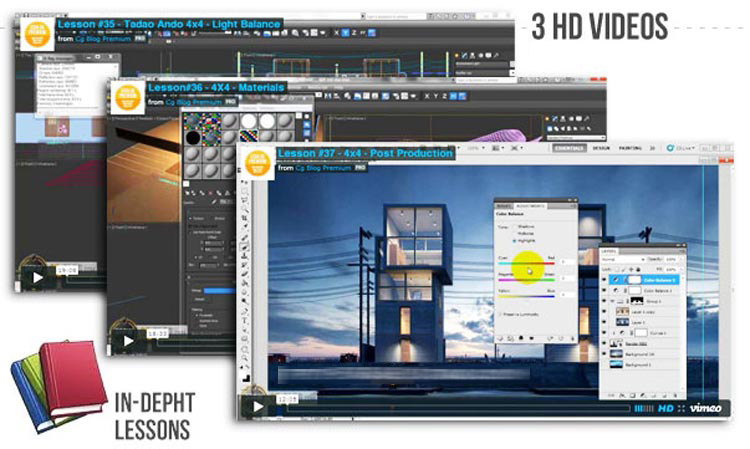Click the delete adjustment icon in the Color Balance panel
Viewport: 750px width, 449px height.
(x=572, y=338)
